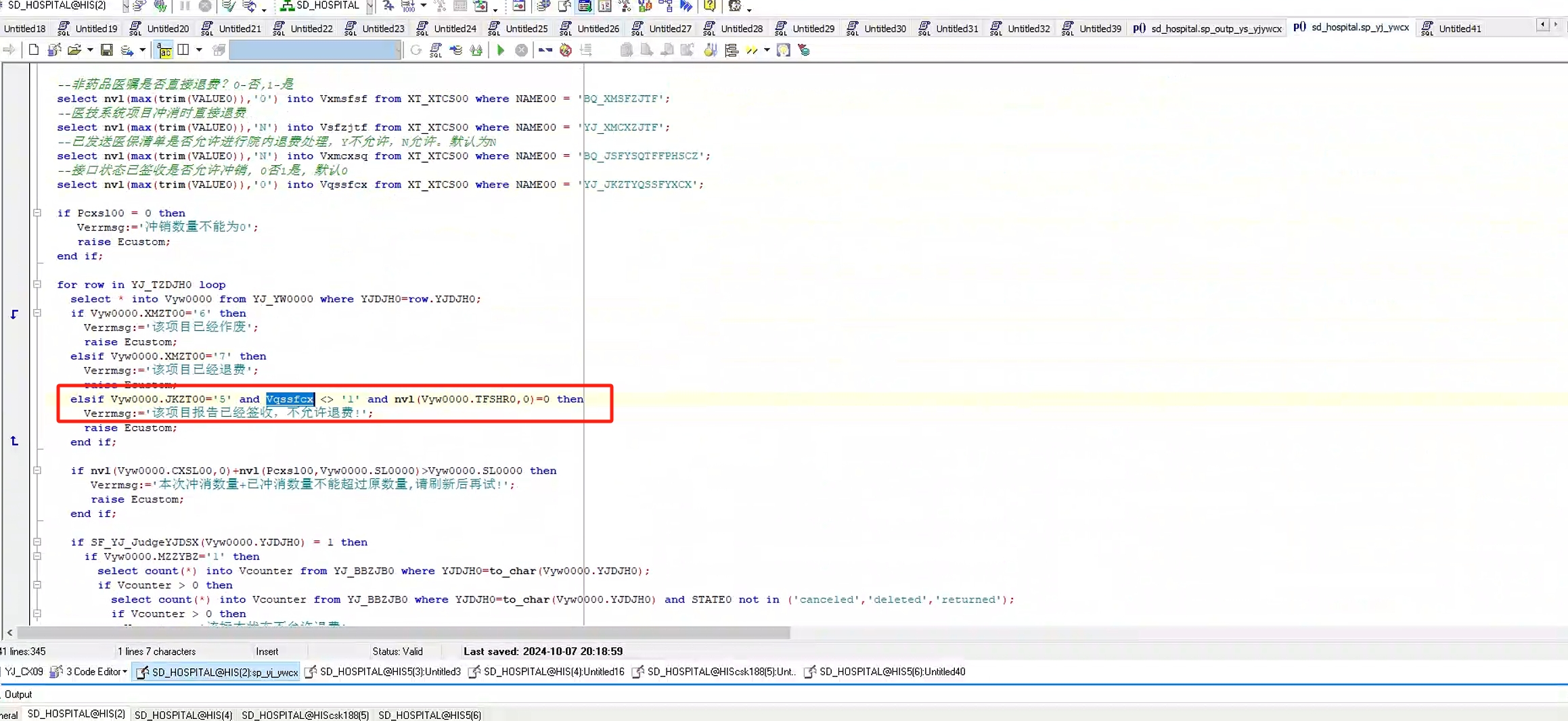The width and height of the screenshot is (1568, 721).
Task: Switch to sd_hospital.sp_outp_ys_yjywcx tab
Action: click(x=1209, y=28)
